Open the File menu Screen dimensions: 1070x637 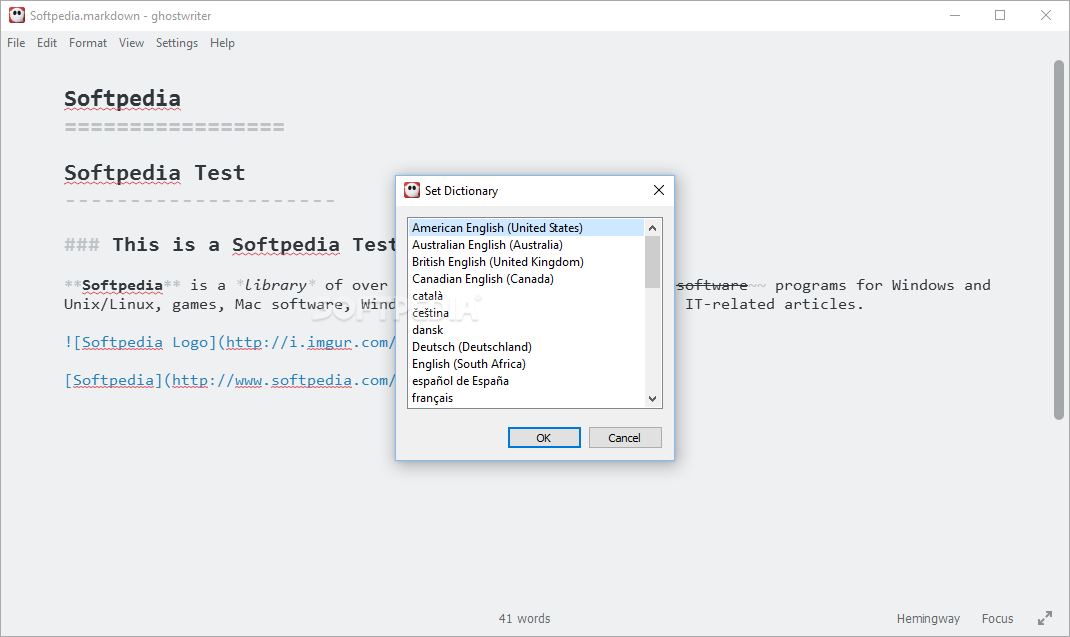tap(16, 43)
